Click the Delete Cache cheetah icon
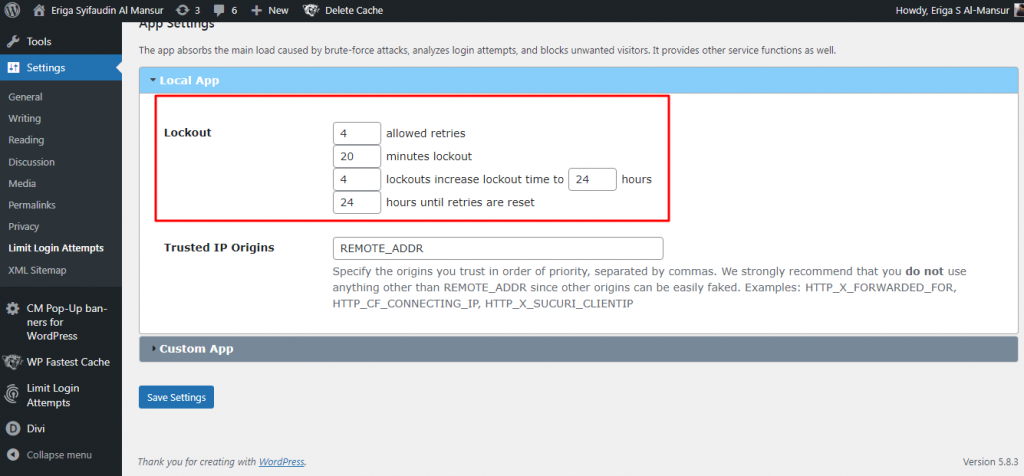 pos(312,10)
